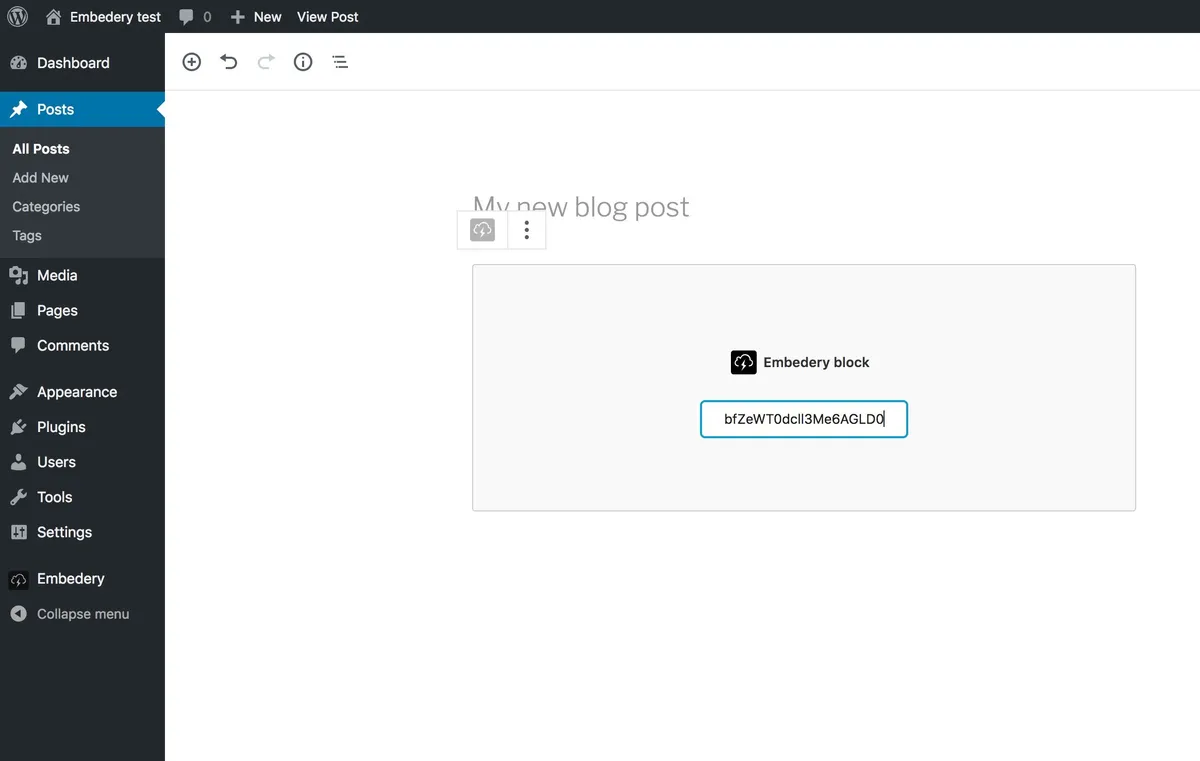Collapse the admin sidebar menu
The width and height of the screenshot is (1200, 761).
tap(82, 614)
